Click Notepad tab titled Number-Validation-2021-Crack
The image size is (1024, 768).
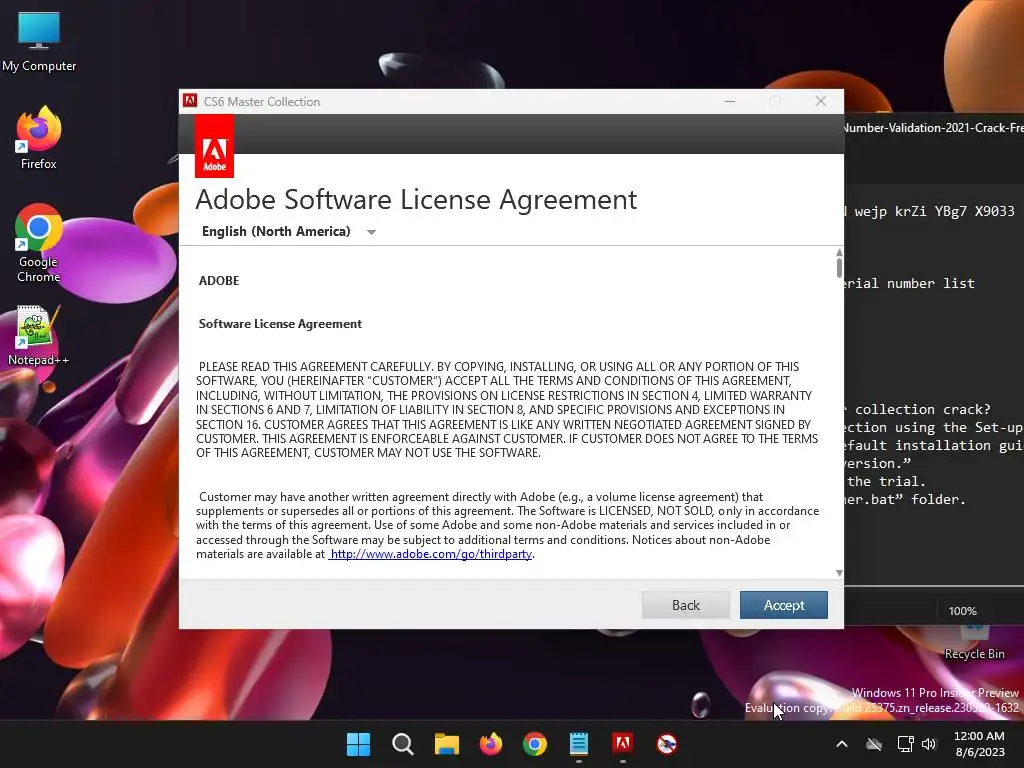point(934,128)
